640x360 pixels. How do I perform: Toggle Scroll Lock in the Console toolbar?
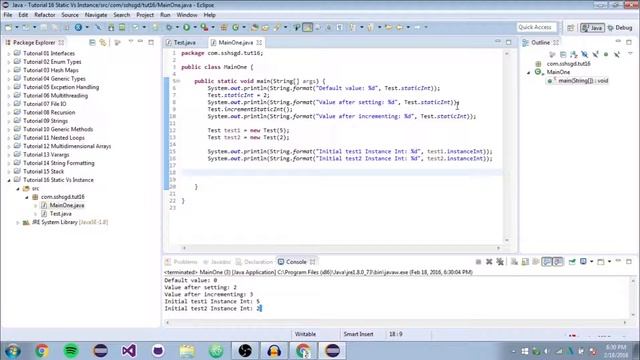(x=525, y=262)
